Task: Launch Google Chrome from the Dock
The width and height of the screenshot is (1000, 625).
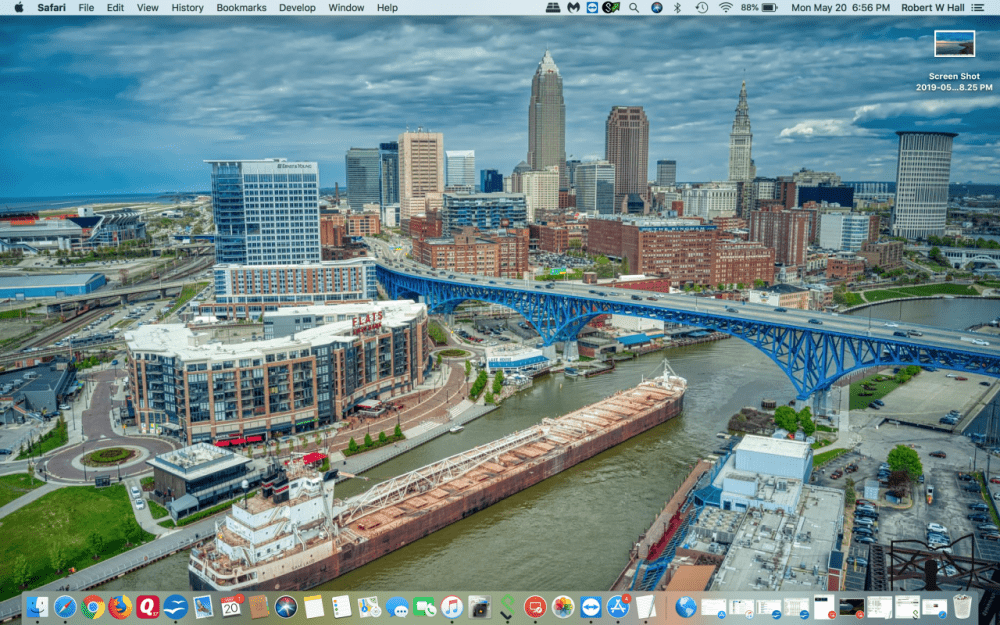Action: 91,607
